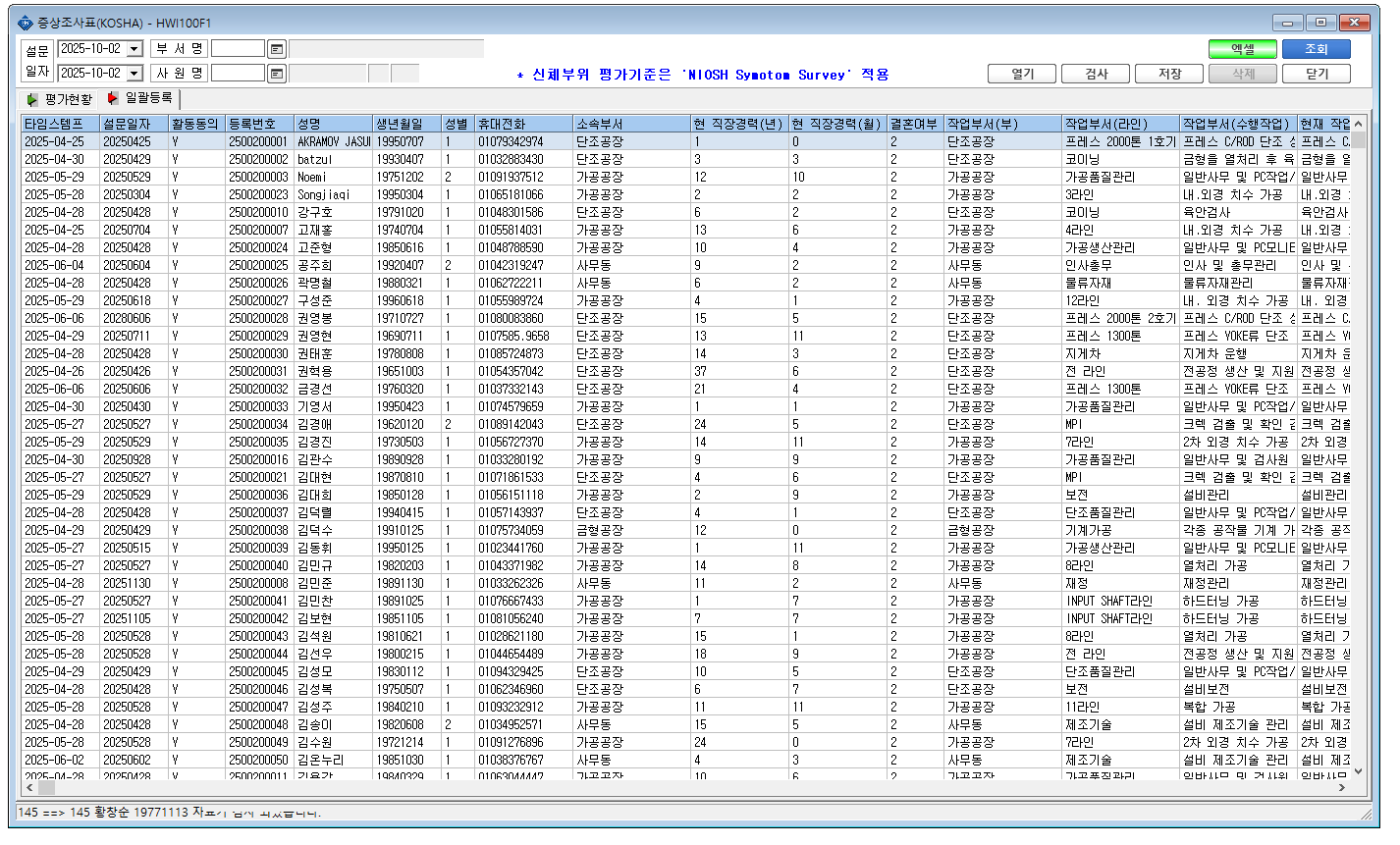Viewport: 1400px width, 845px height.
Task: Click the 닫기 close button
Action: (x=1317, y=74)
